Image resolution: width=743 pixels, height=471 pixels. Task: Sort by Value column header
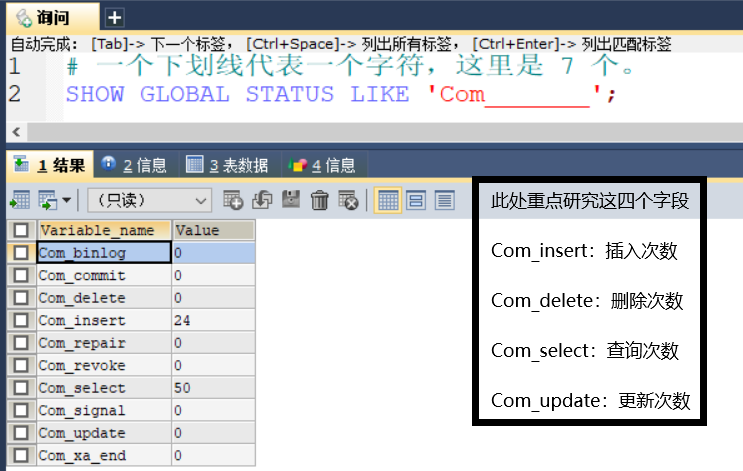tap(214, 230)
